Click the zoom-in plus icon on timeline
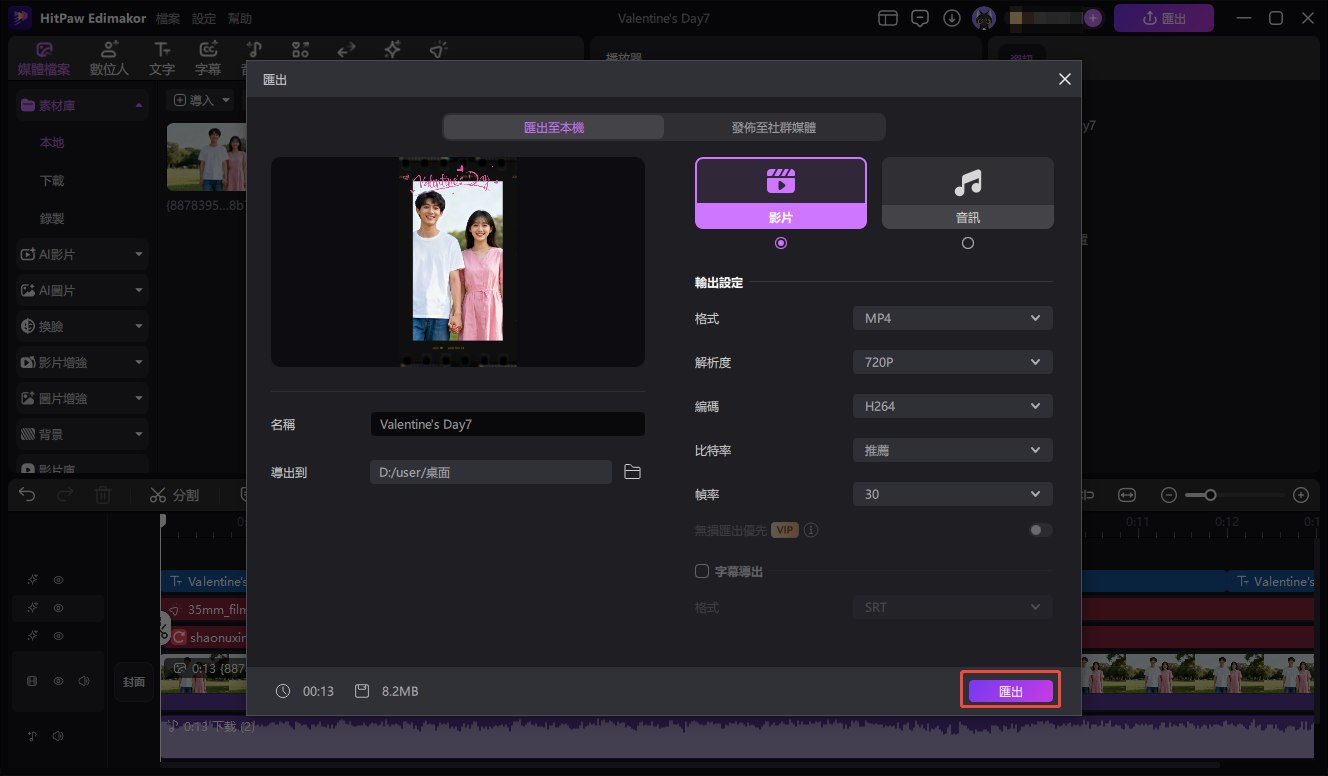 pos(1300,495)
